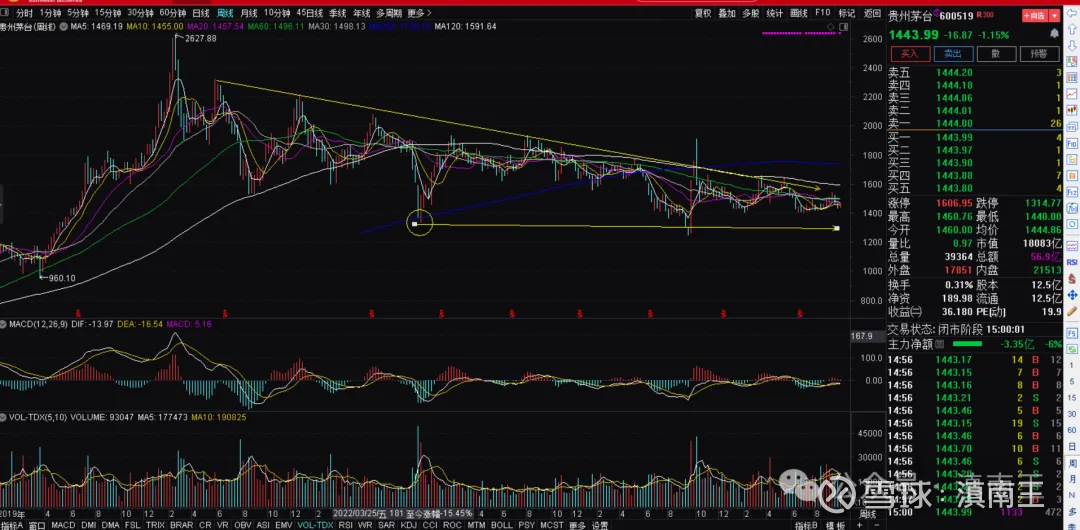Switch to 分时 intraday chart

tap(23, 13)
